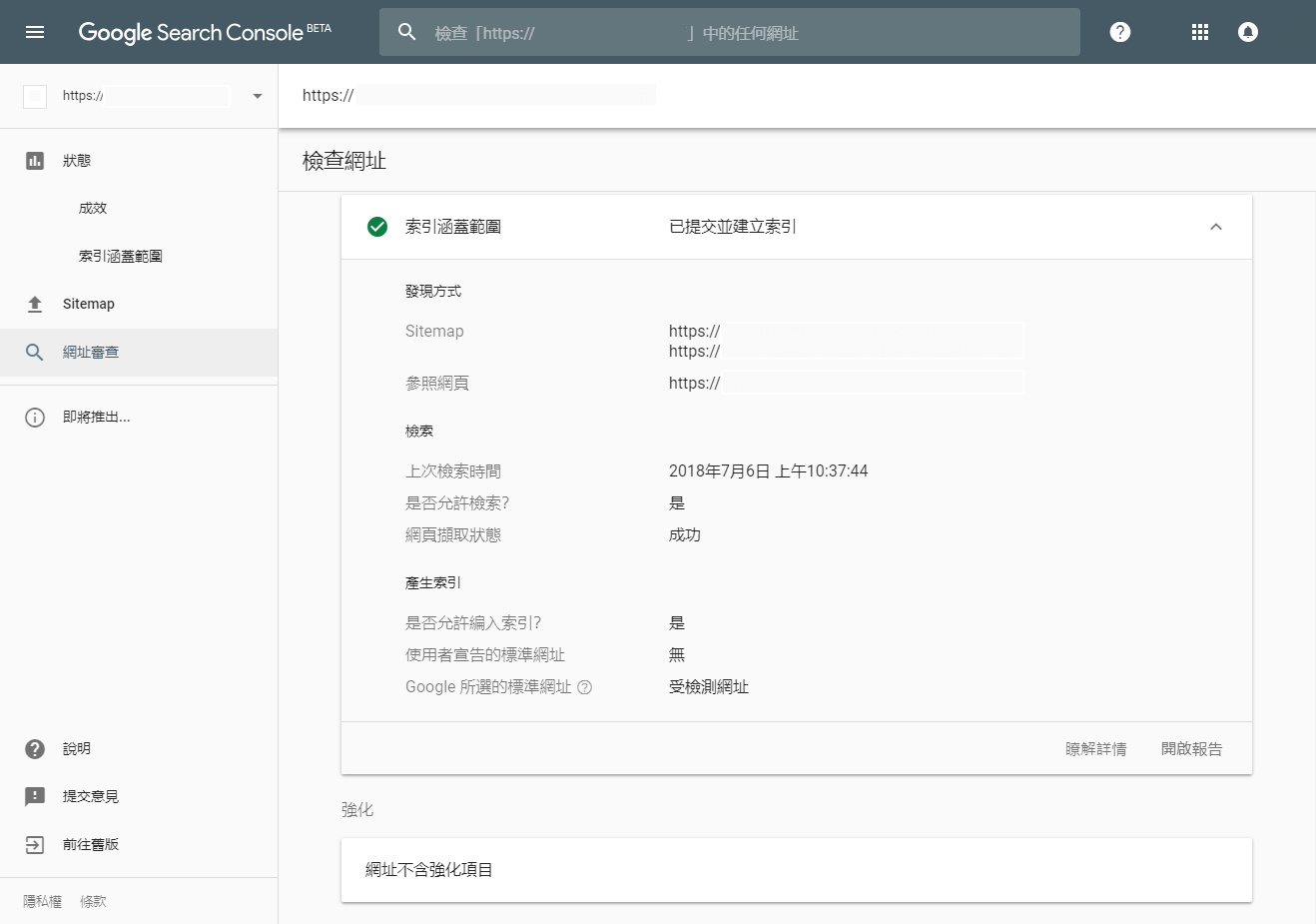Click the help icon beside Google 所選的標準網址
Image resolution: width=1316 pixels, height=924 pixels.
tap(585, 687)
